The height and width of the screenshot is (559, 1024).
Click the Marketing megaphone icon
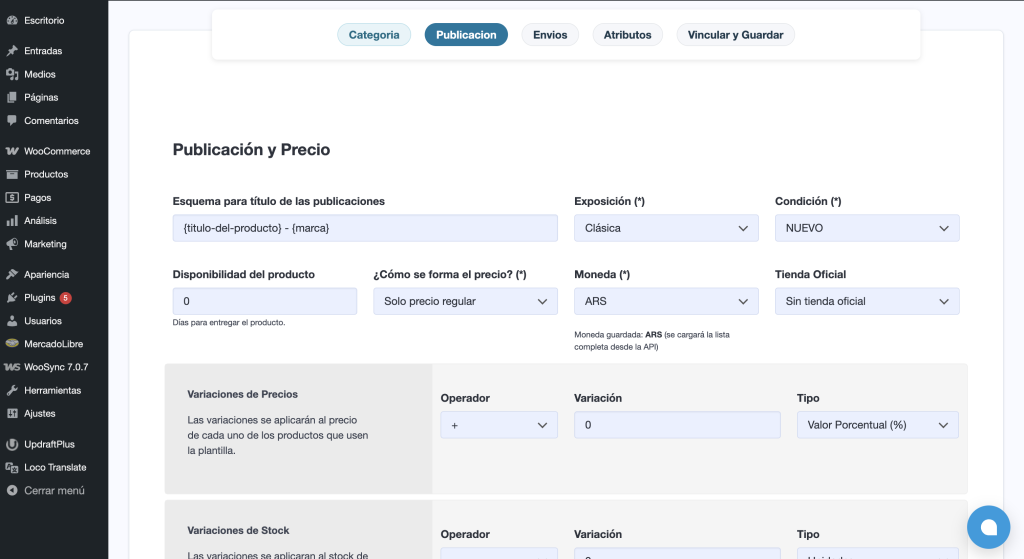tap(12, 244)
